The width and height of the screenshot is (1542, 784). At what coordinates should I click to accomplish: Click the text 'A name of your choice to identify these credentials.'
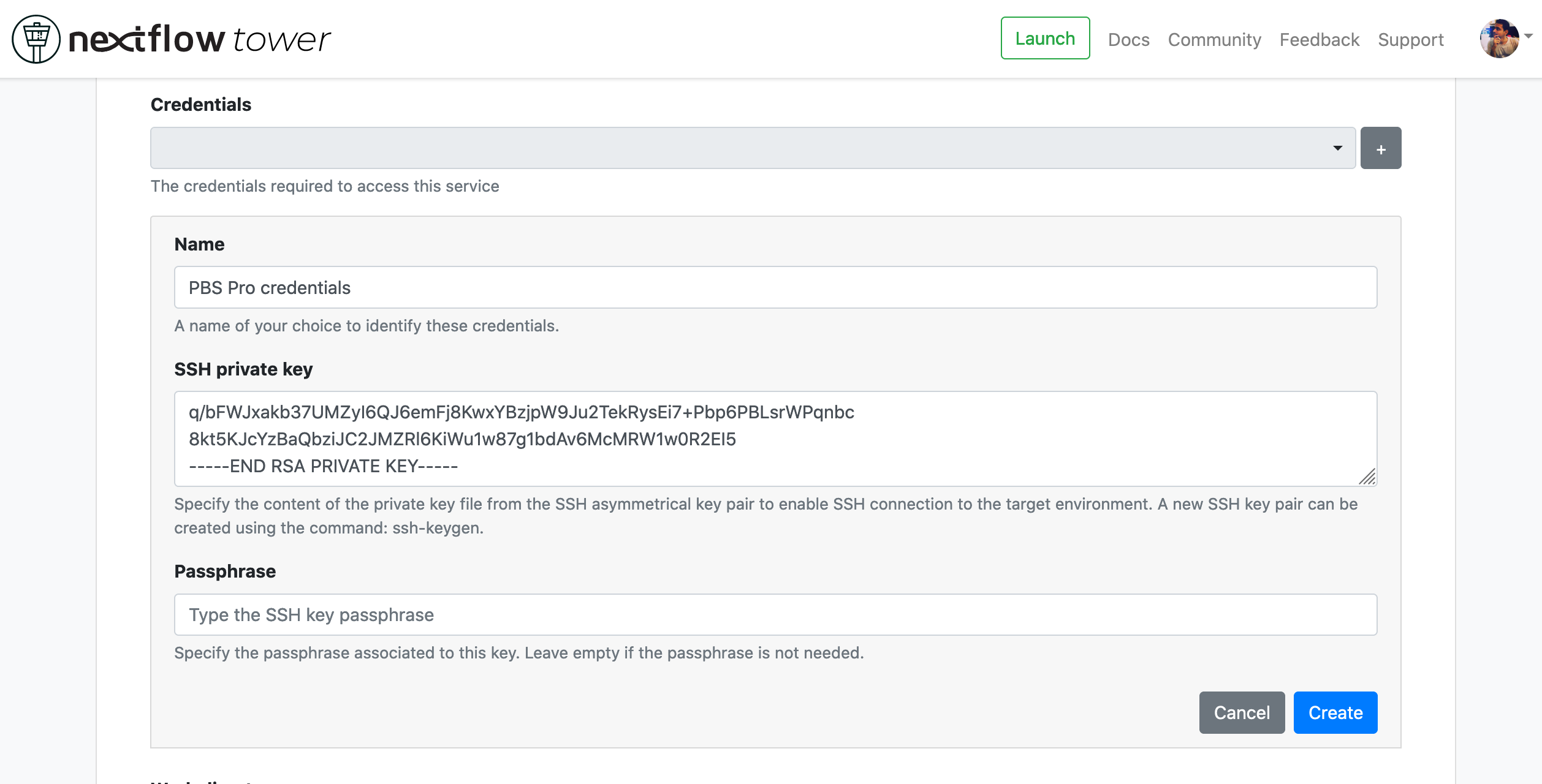[367, 326]
